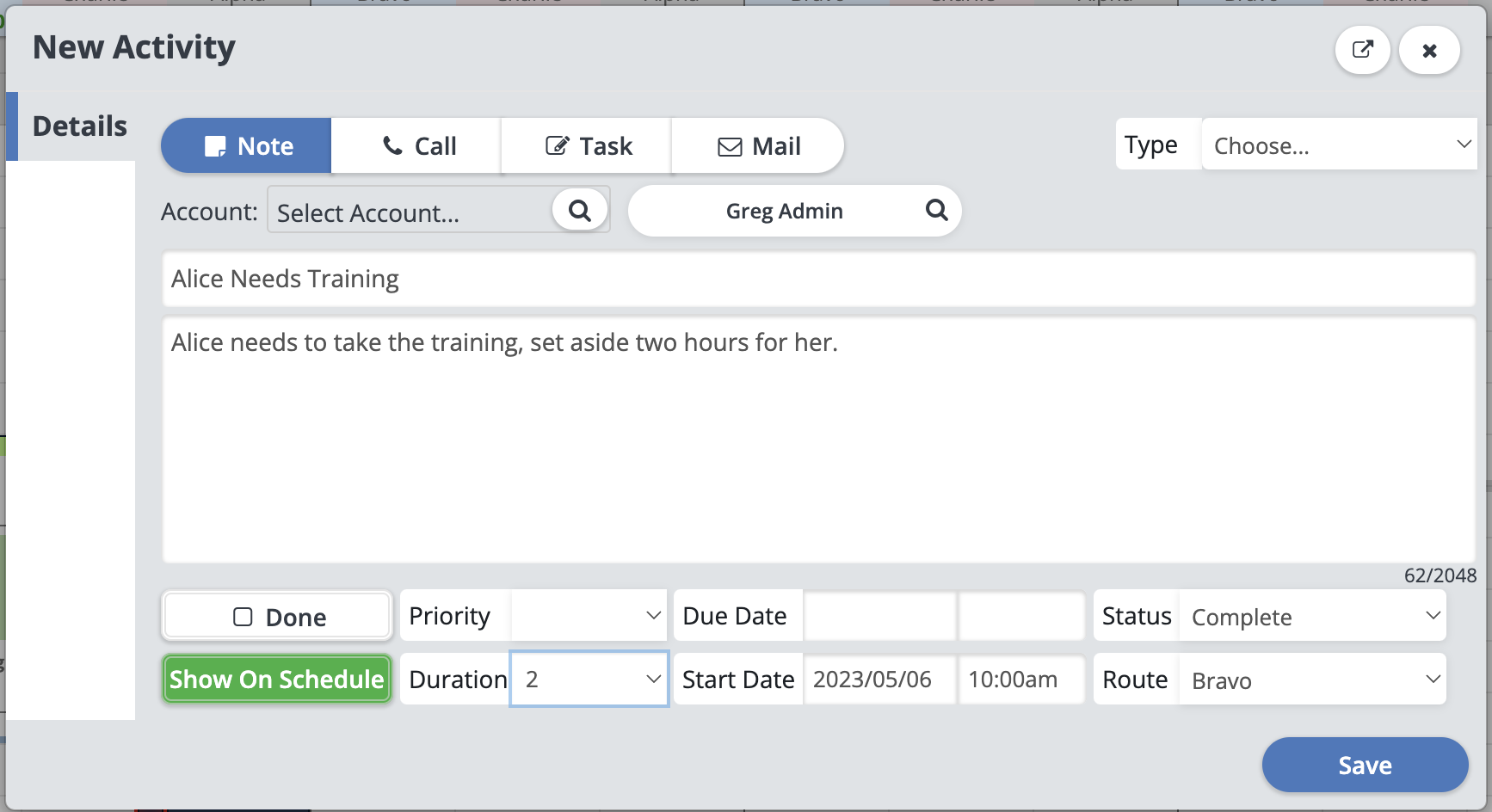Select the Note activity type
1492x812 pixels.
[x=247, y=146]
